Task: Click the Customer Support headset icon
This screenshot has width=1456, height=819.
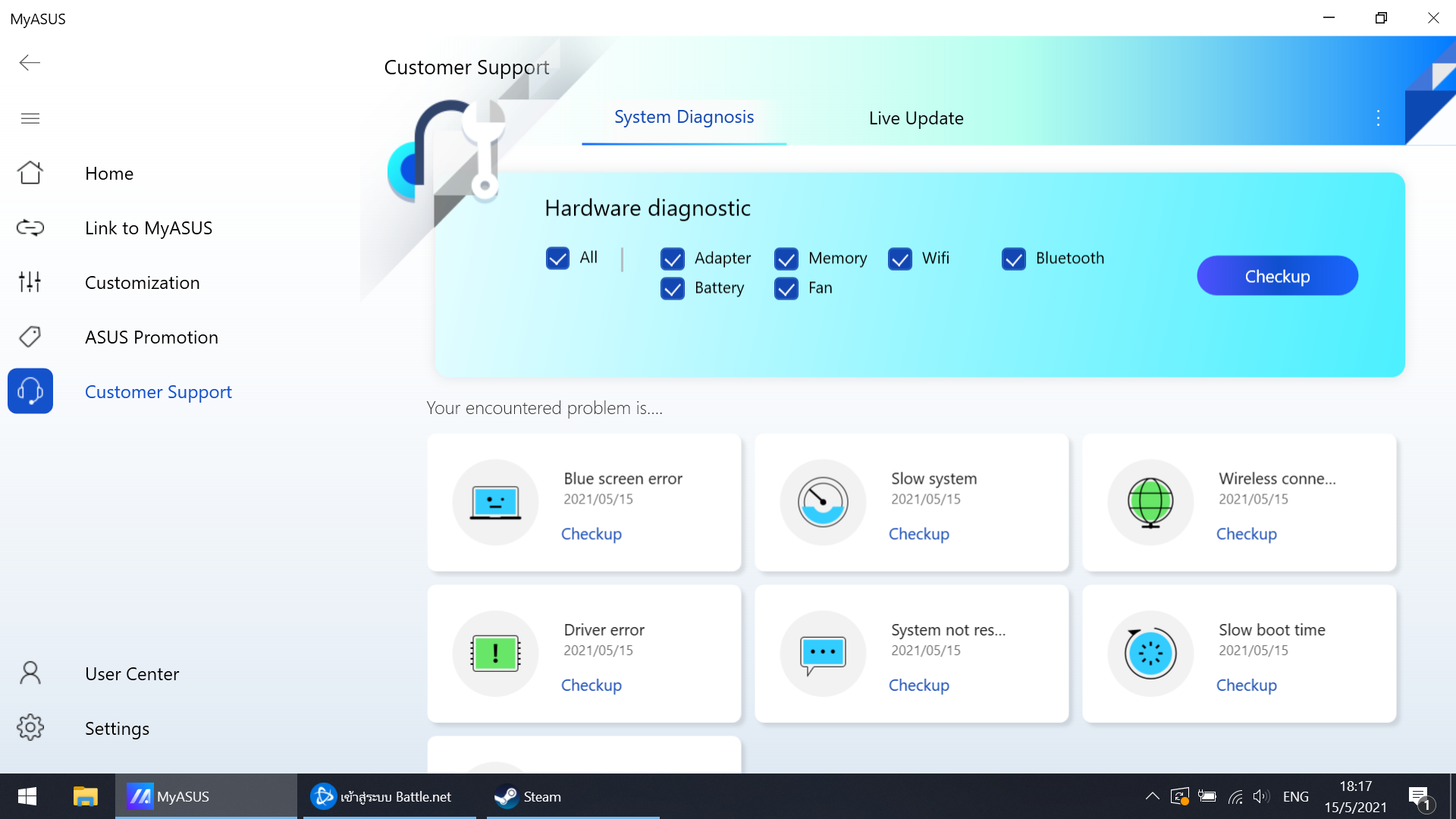Action: pyautogui.click(x=30, y=391)
